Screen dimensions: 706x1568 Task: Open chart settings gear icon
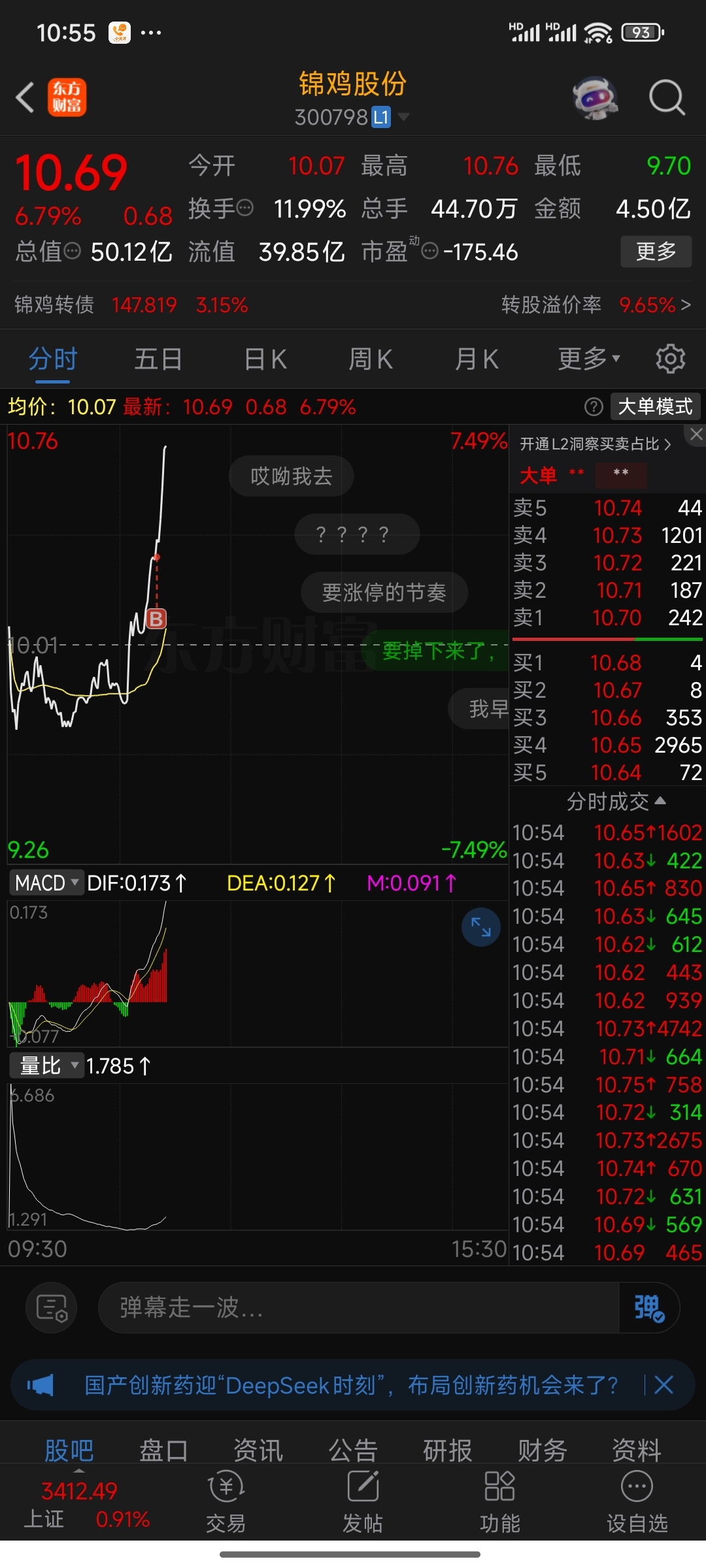671,359
